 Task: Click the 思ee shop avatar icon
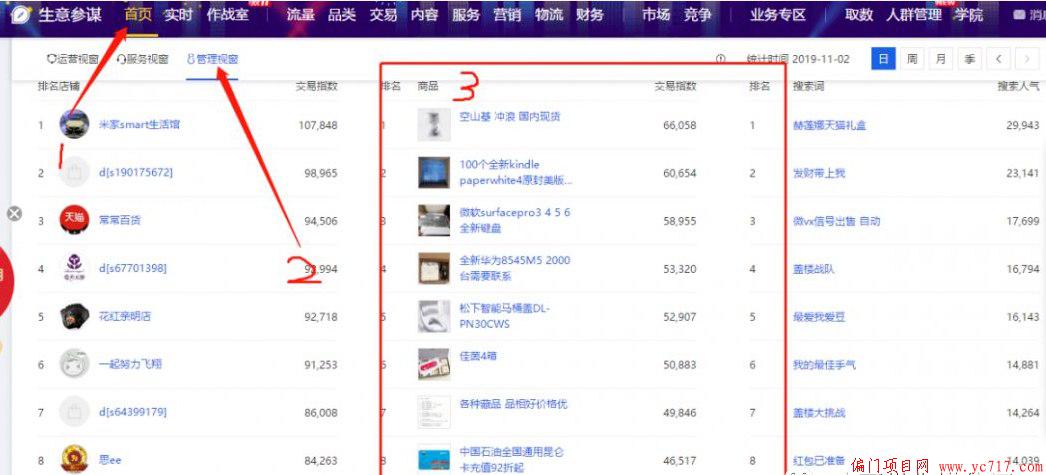pyautogui.click(x=73, y=460)
